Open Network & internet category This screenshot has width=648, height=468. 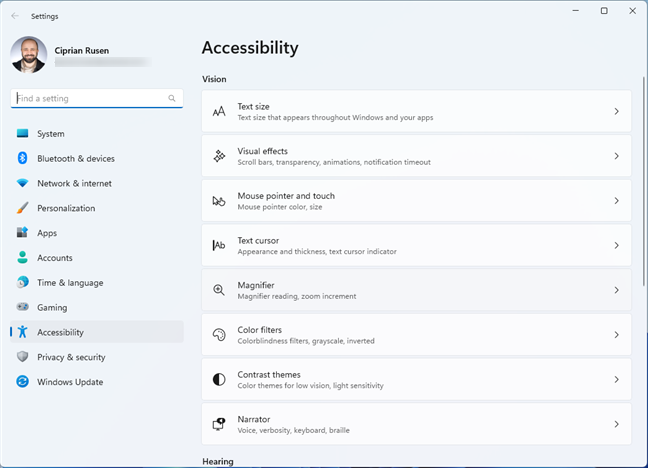tap(97, 183)
